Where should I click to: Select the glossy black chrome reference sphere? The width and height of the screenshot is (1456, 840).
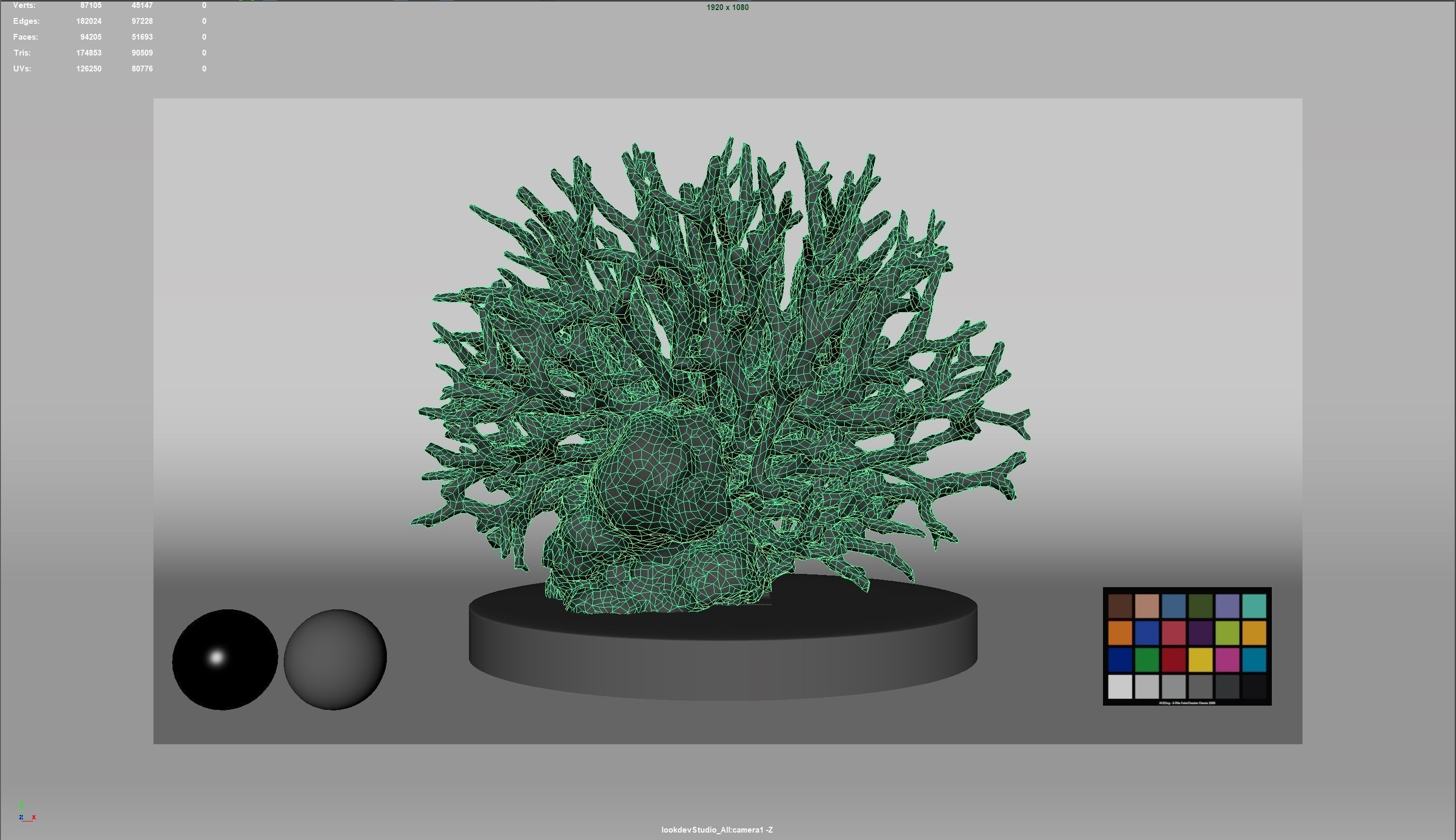click(225, 660)
